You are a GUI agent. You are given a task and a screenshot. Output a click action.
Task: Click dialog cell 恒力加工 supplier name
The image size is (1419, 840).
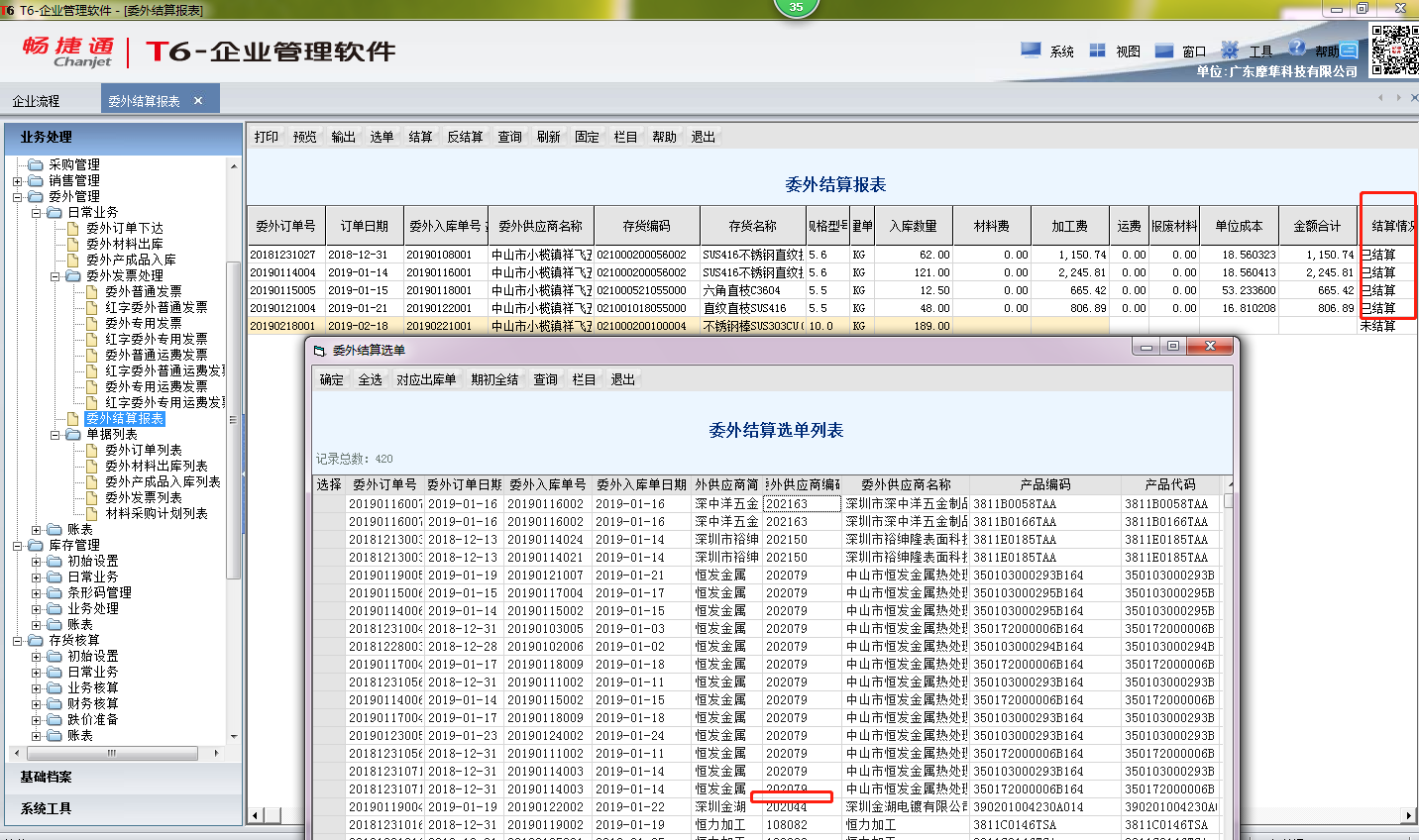tap(906, 824)
